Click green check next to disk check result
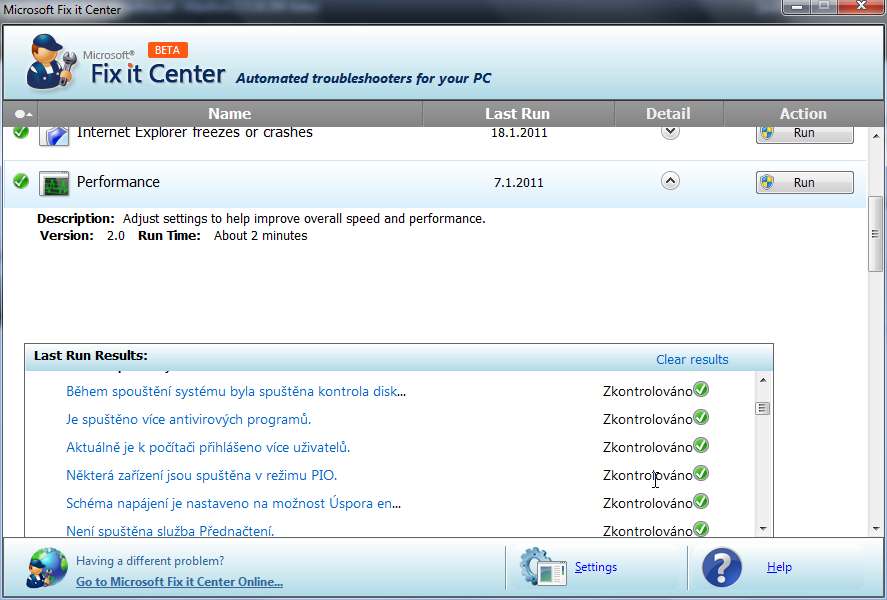Viewport: 887px width, 600px height. tap(701, 389)
